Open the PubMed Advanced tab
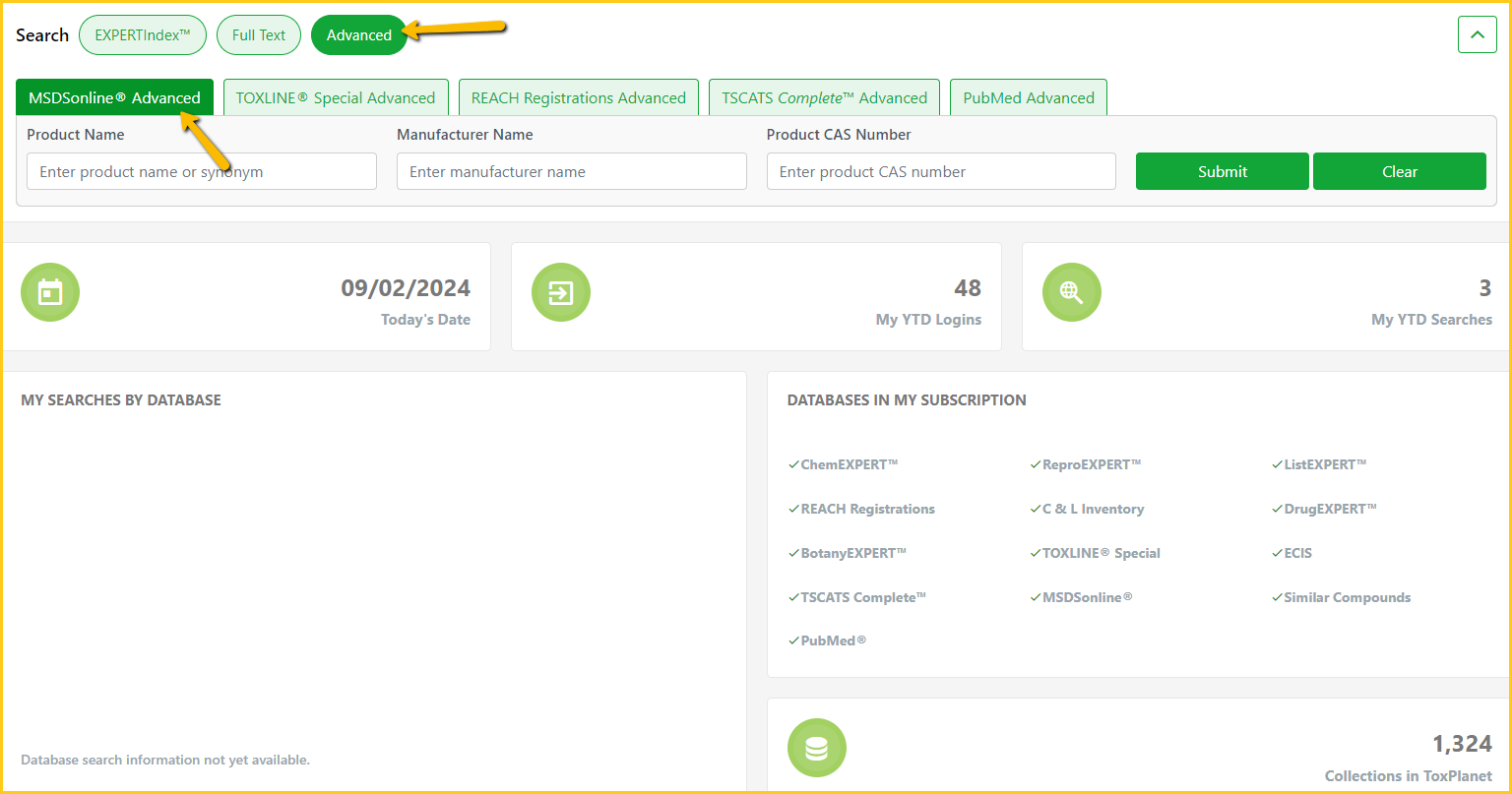 (x=1029, y=97)
